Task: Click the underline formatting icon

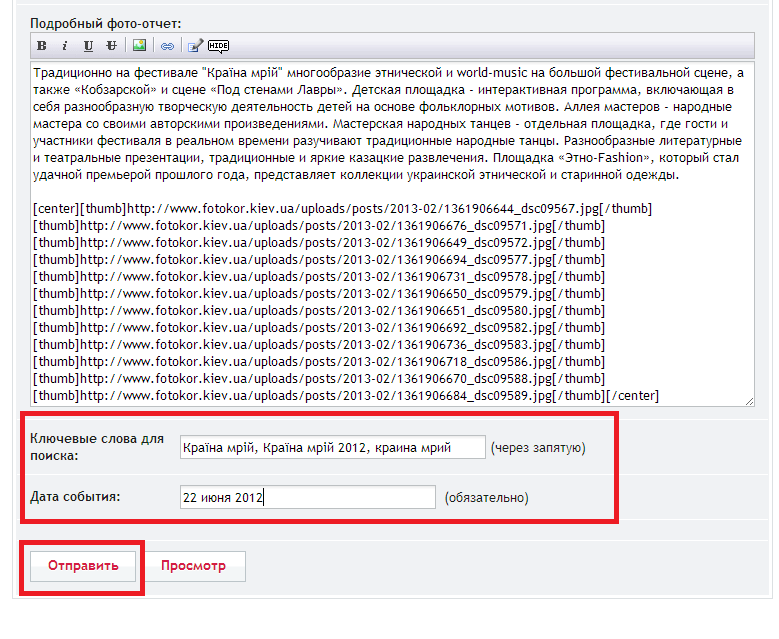Action: [x=88, y=46]
